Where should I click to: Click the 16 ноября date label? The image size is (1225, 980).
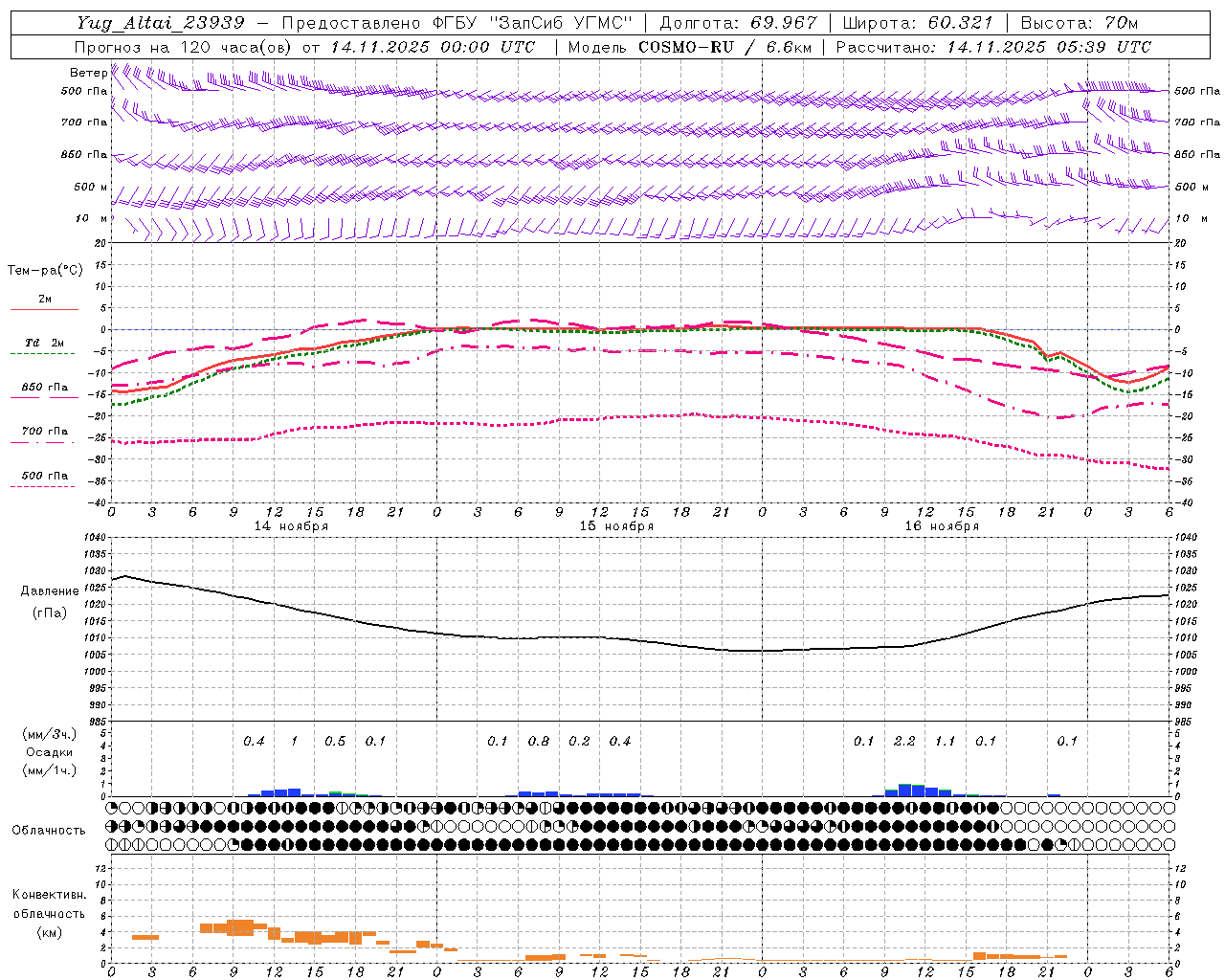pyautogui.click(x=942, y=526)
